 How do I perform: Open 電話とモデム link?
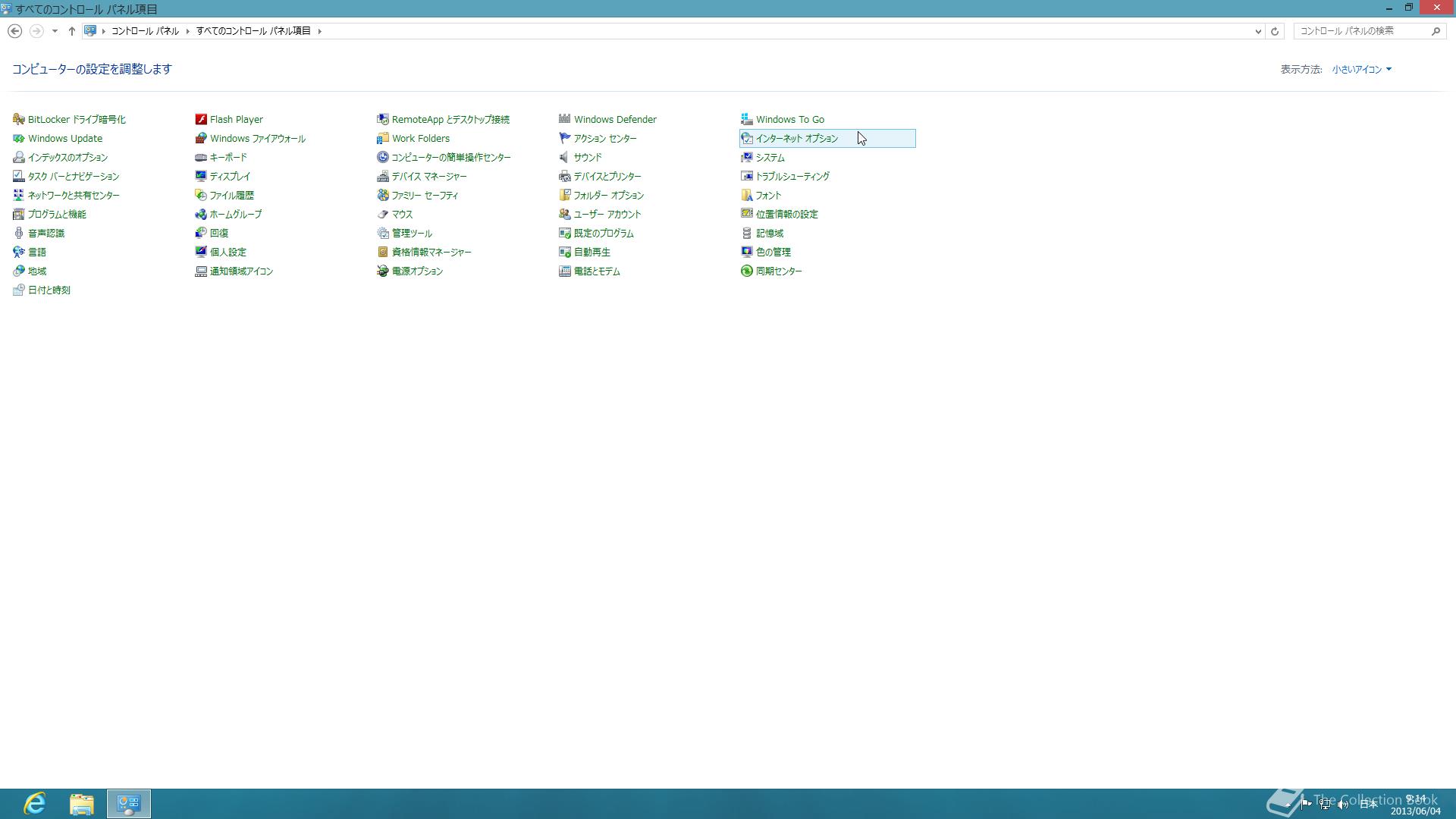(597, 271)
